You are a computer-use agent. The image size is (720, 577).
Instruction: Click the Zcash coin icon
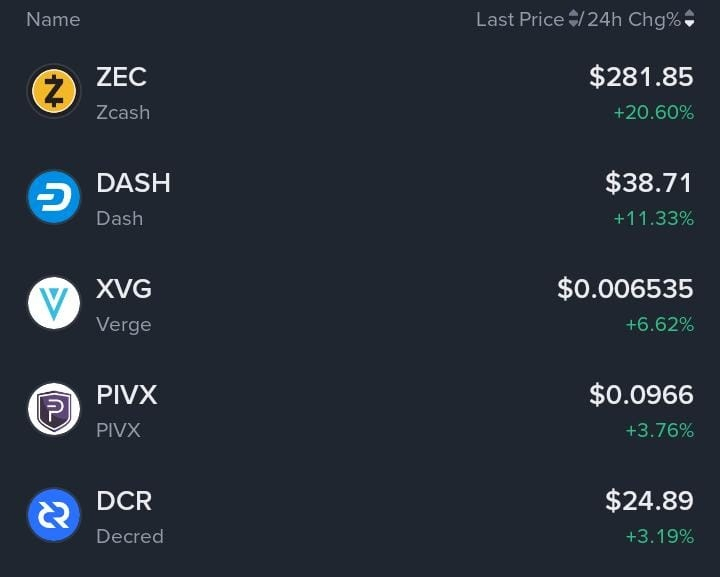pyautogui.click(x=53, y=91)
